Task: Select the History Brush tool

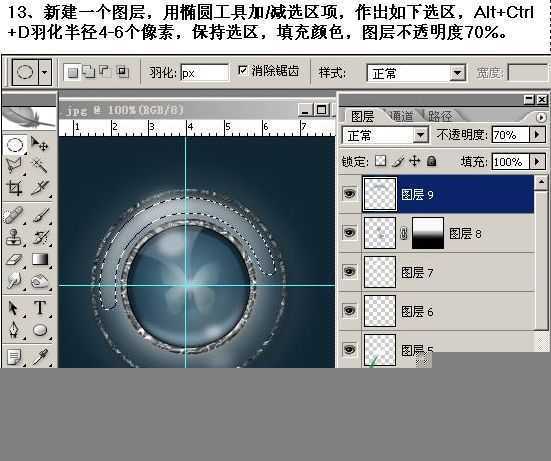Action: (40, 237)
